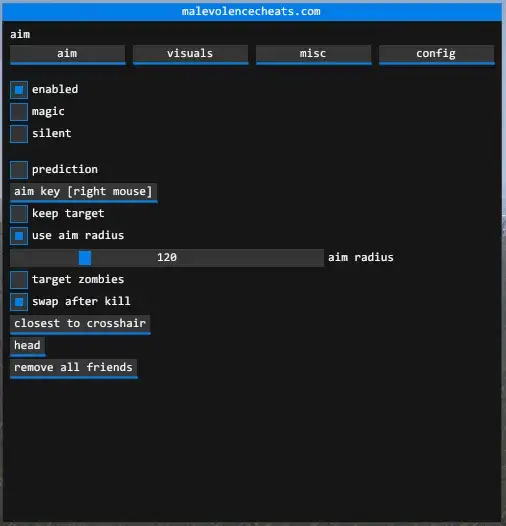Open the closest to crosshair dropdown
Screen dimensions: 506x526
(80, 324)
